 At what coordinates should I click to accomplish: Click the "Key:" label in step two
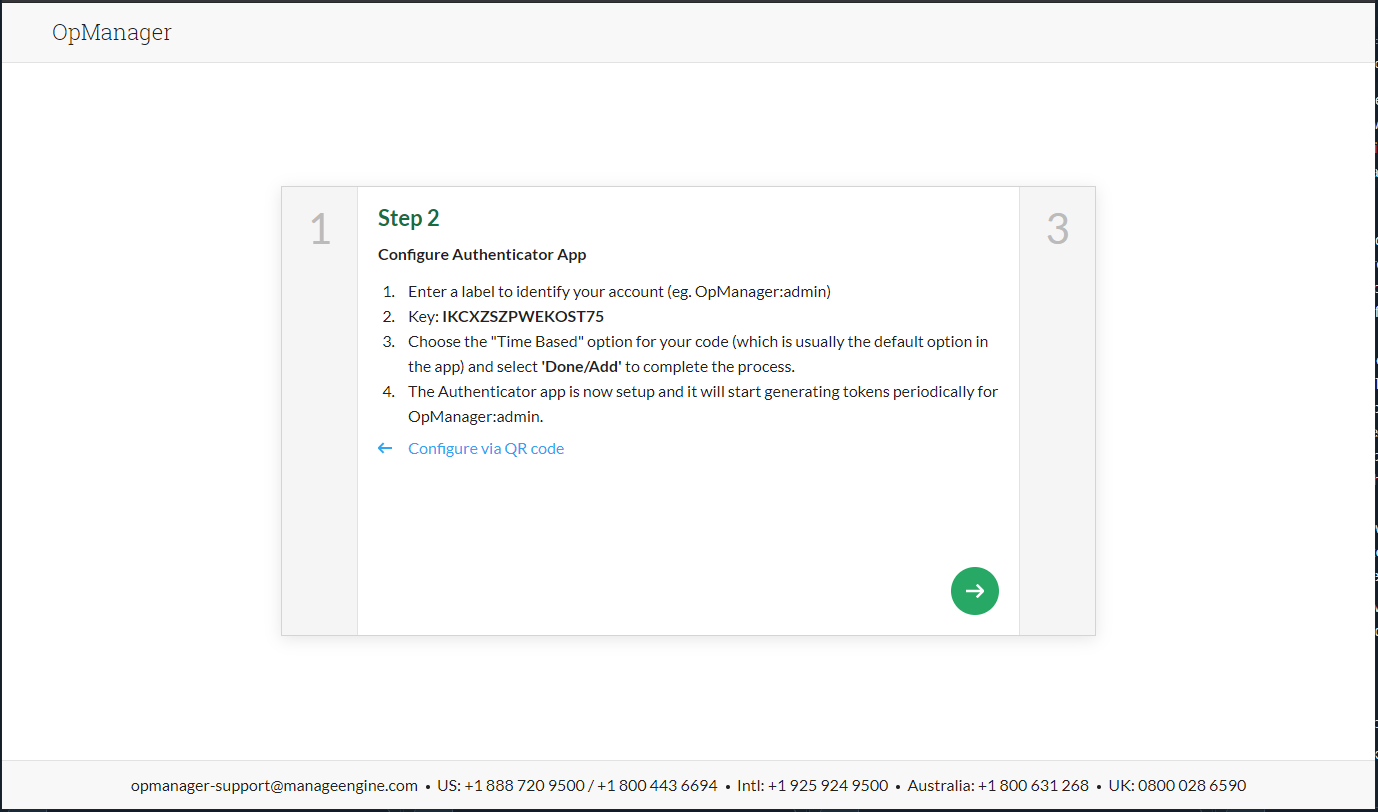[423, 317]
